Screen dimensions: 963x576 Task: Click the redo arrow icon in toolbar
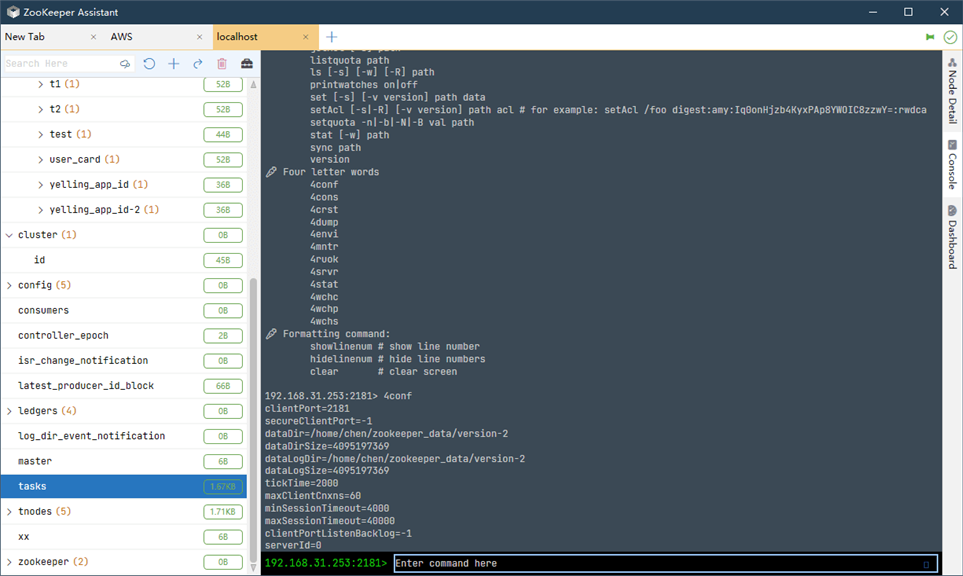click(x=198, y=64)
